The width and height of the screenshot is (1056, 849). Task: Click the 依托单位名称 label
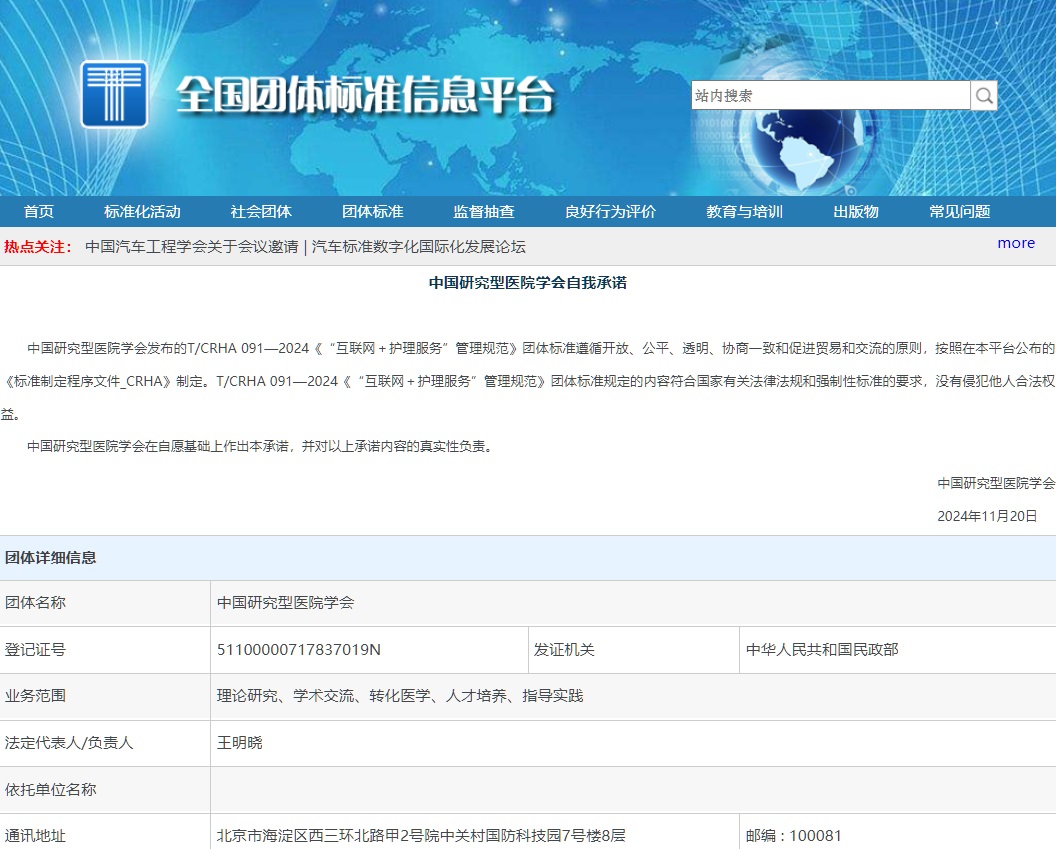[x=51, y=789]
